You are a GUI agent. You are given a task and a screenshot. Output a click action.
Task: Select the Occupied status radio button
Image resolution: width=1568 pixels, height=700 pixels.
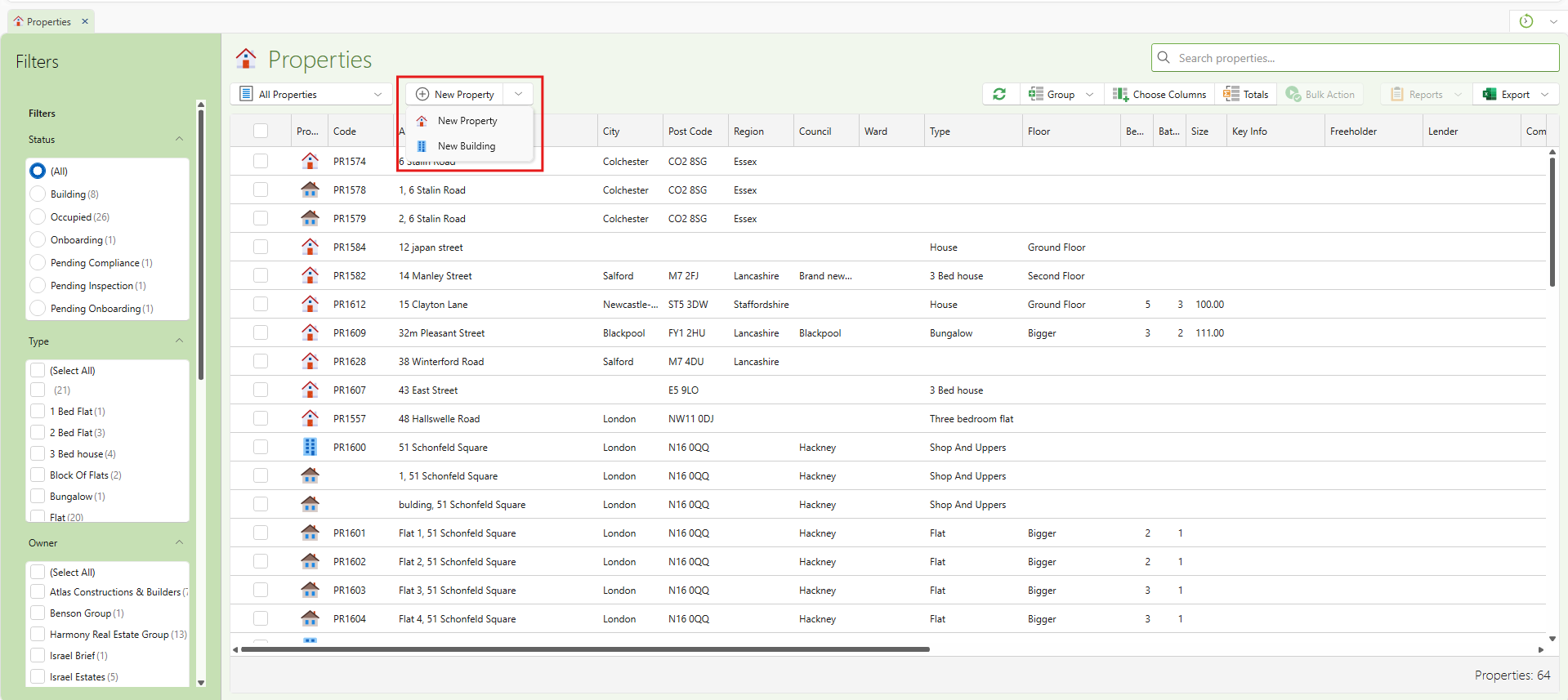point(38,217)
